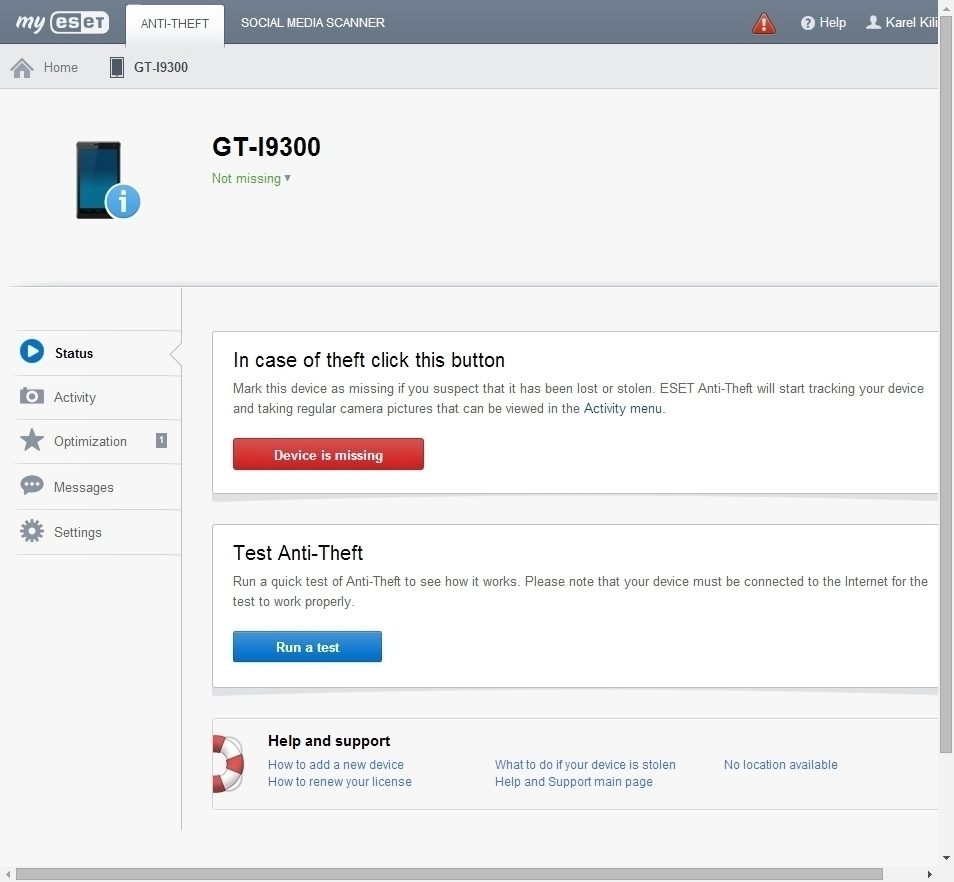Click the Status play icon
The image size is (954, 882).
pyautogui.click(x=32, y=351)
